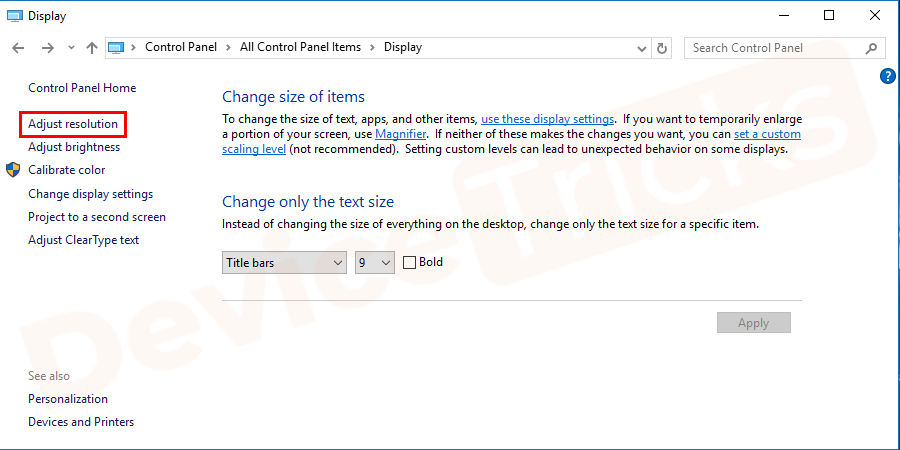The height and width of the screenshot is (450, 900).
Task: Open the Adjust resolution link
Action: (x=73, y=124)
